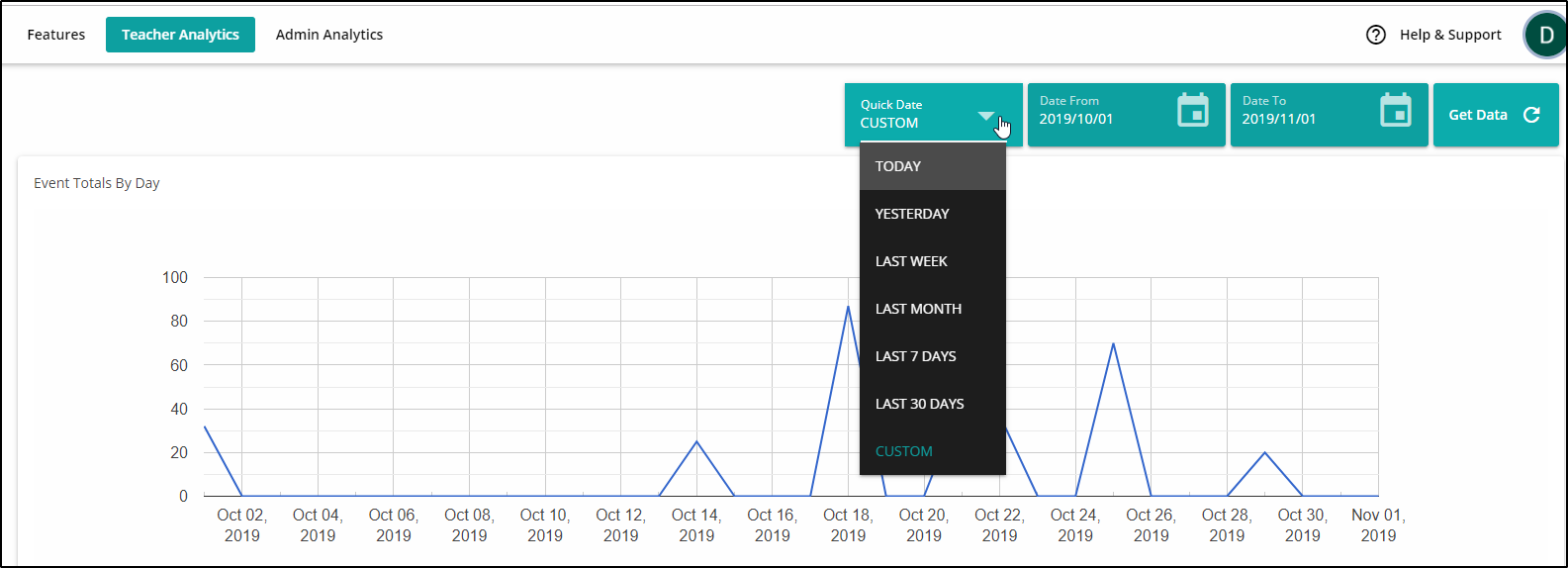
Task: Click the Date To calendar icon
Action: (x=1396, y=110)
